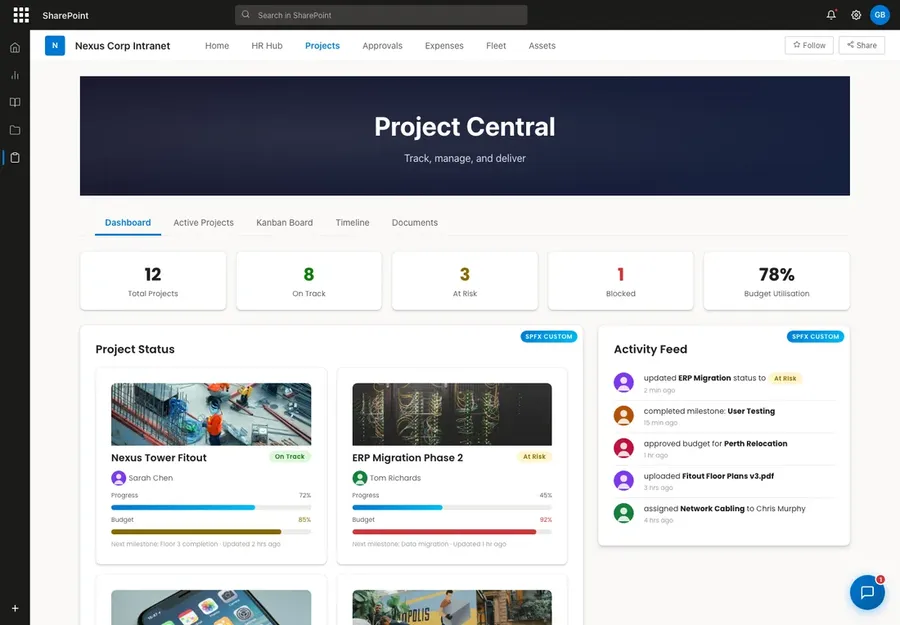Switch to the Timeline tab

[352, 223]
